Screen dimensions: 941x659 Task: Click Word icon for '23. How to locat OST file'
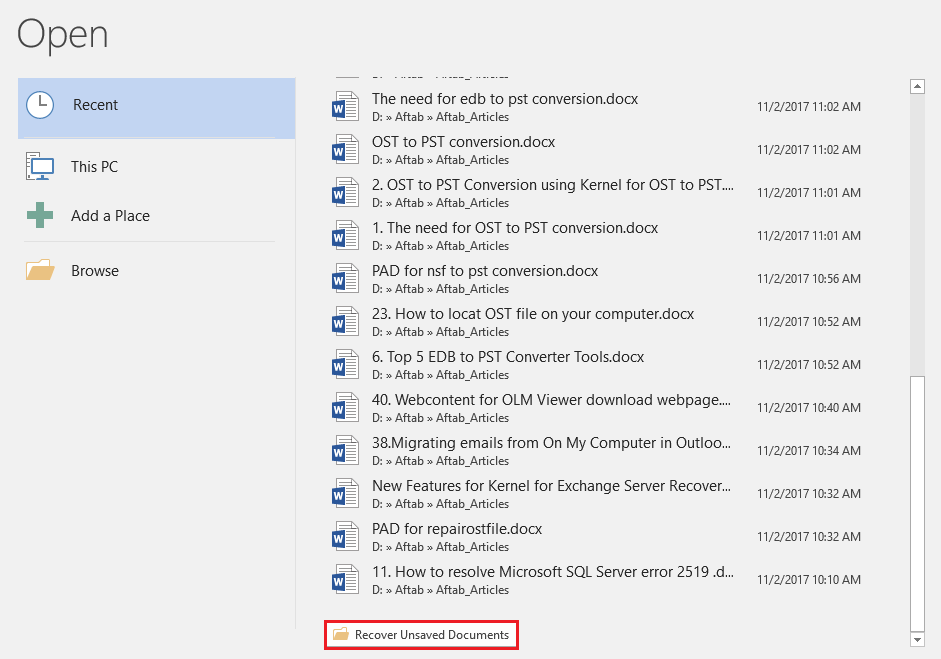click(x=346, y=322)
